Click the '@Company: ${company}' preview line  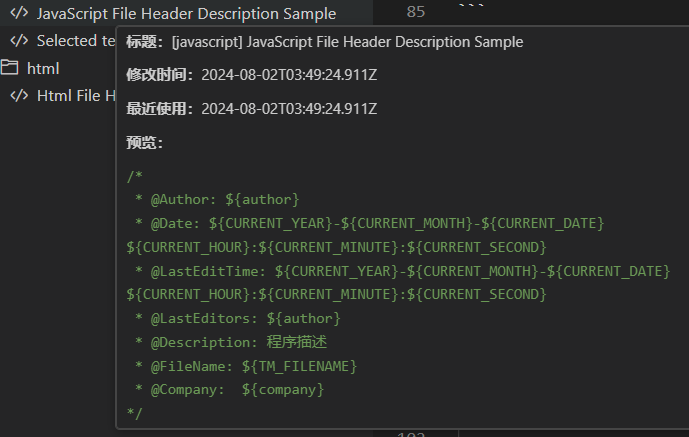(229, 390)
